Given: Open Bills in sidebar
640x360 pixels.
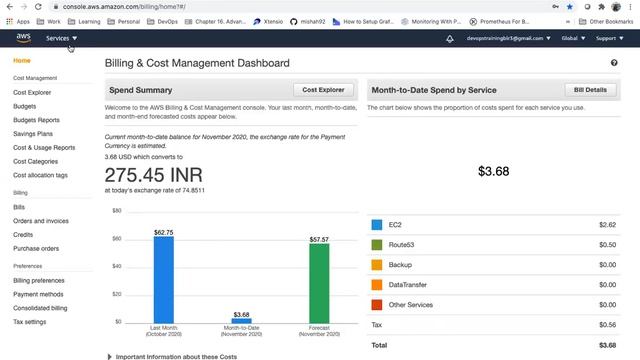Looking at the screenshot, I should pos(19,207).
